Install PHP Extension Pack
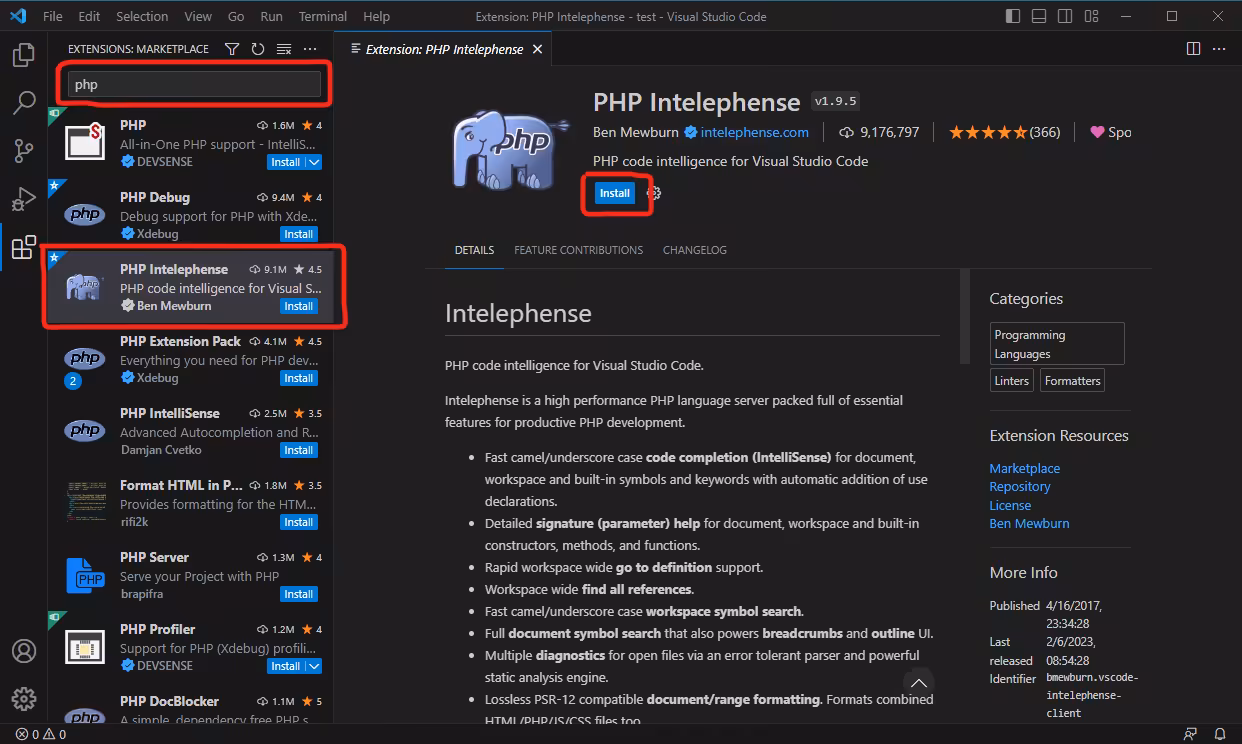 pyautogui.click(x=298, y=378)
